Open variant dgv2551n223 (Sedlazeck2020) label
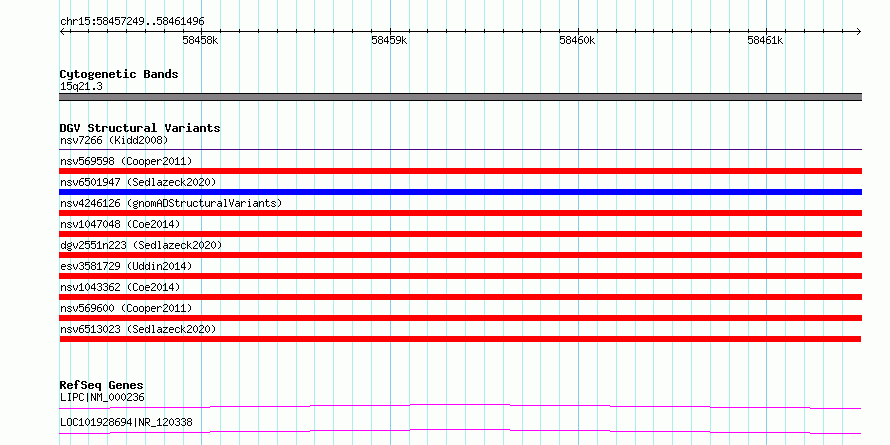Image resolution: width=890 pixels, height=445 pixels. coord(141,245)
